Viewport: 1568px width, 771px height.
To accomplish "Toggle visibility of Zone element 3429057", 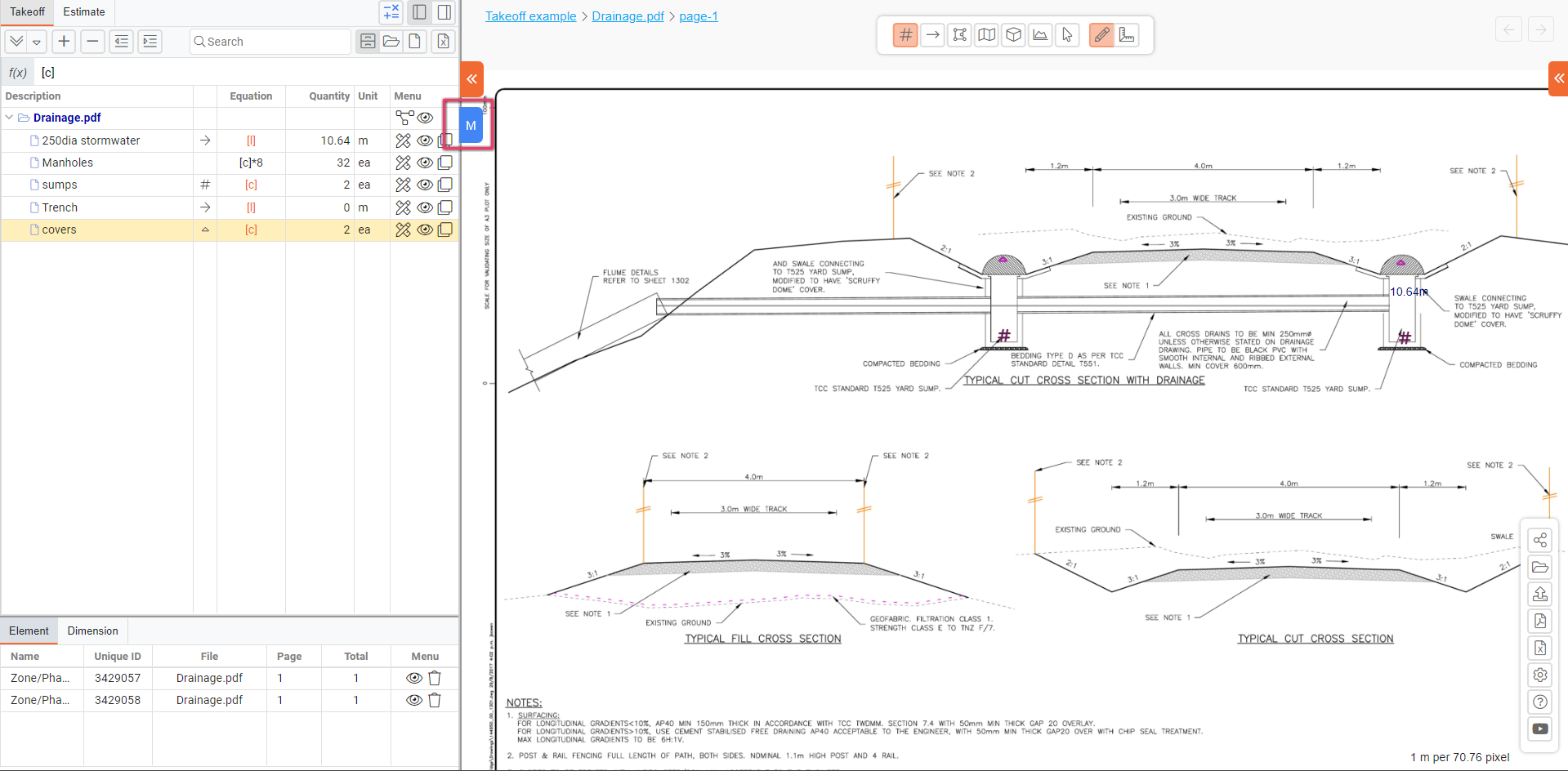I will click(x=414, y=678).
